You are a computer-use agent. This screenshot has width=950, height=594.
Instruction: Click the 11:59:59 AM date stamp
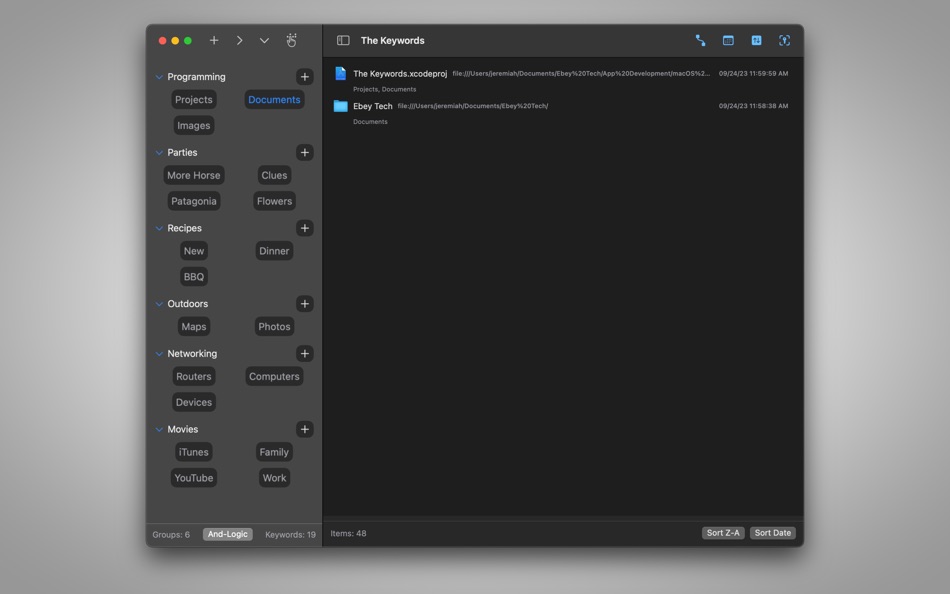pos(753,73)
